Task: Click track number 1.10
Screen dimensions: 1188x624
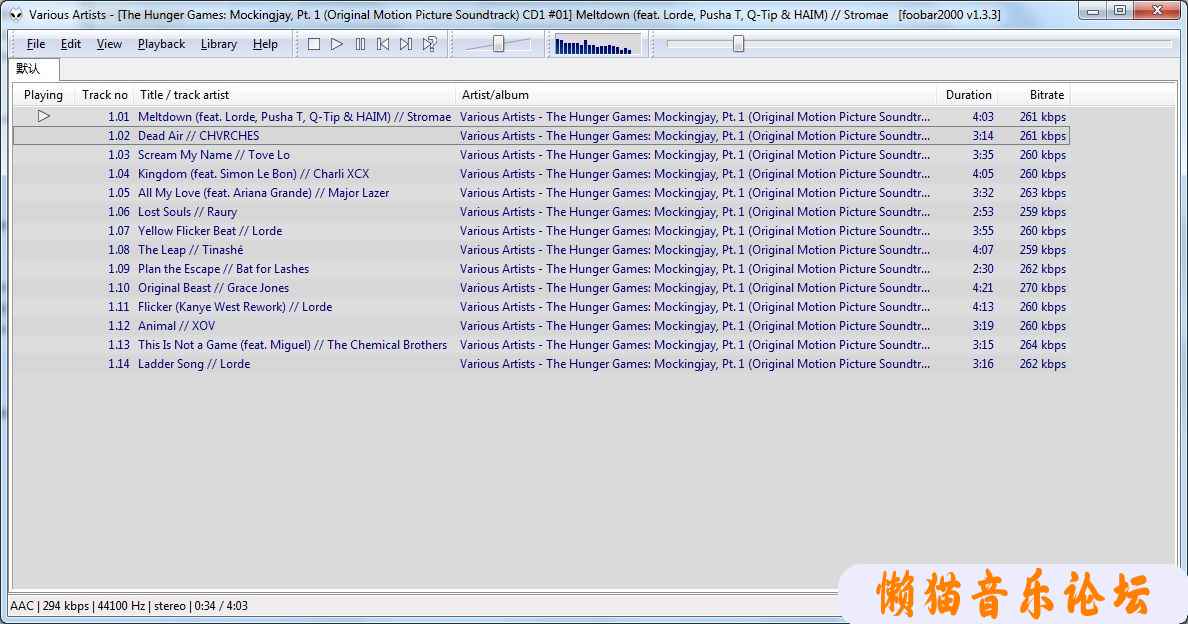Action: click(118, 287)
